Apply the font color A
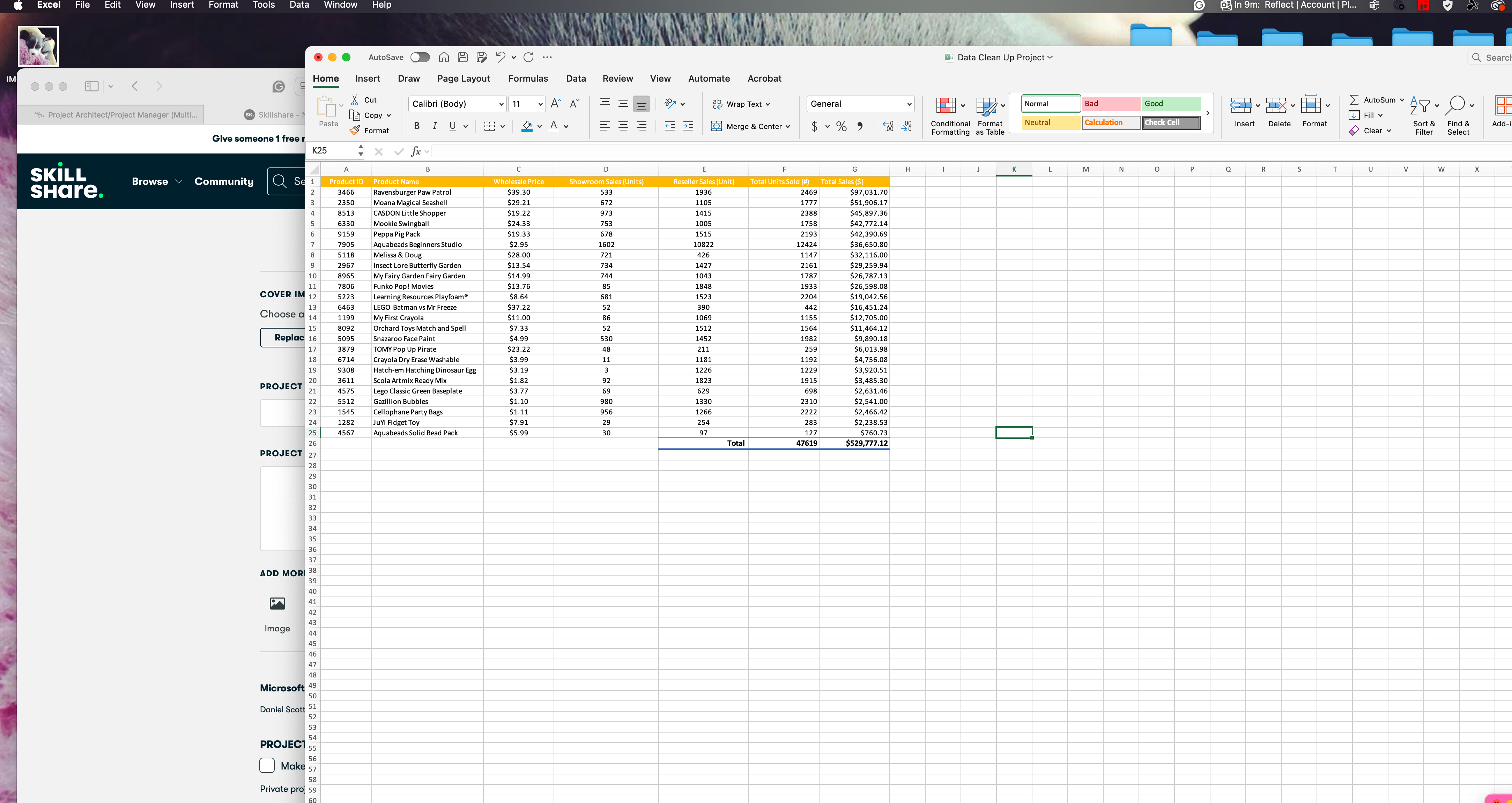The height and width of the screenshot is (803, 1512). 554,126
